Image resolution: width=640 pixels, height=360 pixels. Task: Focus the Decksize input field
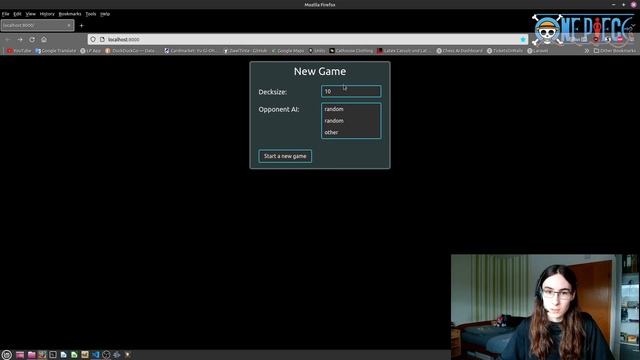[x=351, y=91]
